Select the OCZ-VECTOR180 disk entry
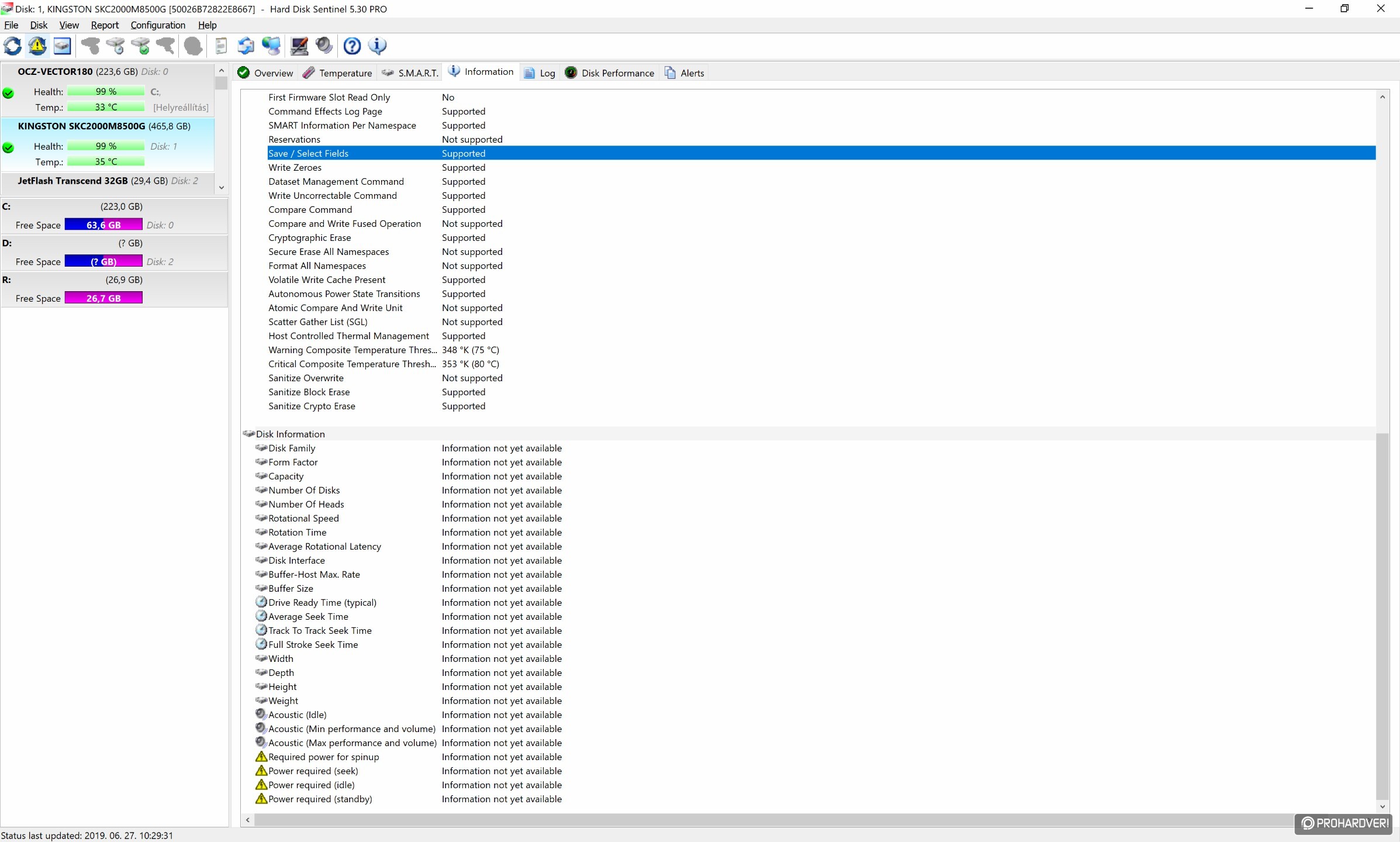 tap(108, 89)
